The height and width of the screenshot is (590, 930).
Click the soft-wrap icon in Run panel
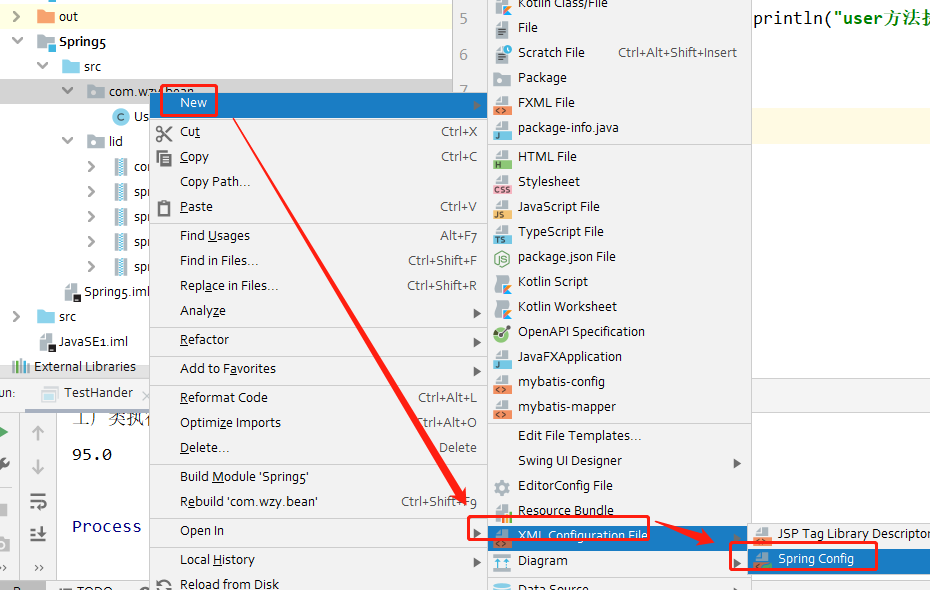click(38, 502)
